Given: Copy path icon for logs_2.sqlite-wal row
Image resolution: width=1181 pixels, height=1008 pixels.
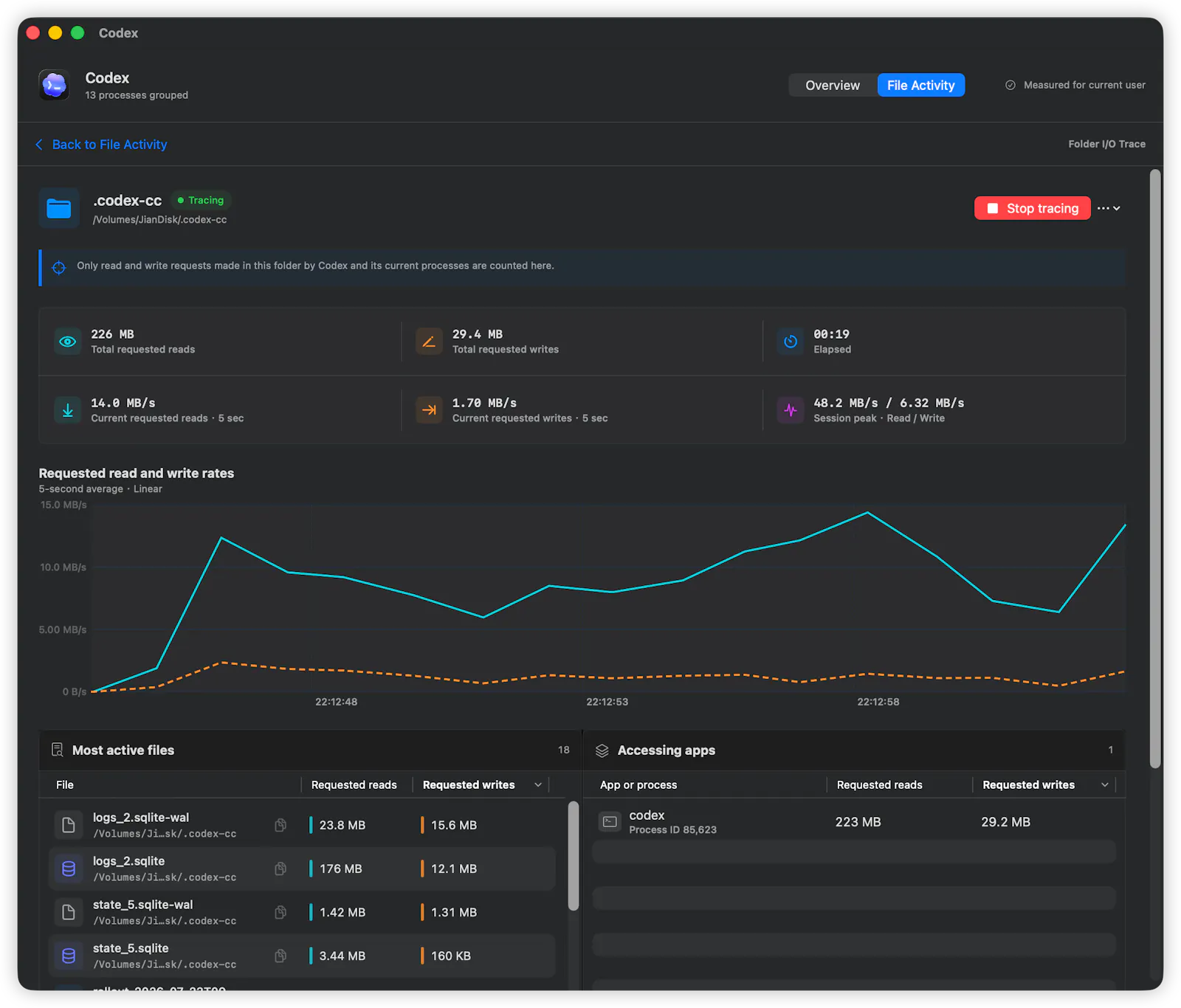Looking at the screenshot, I should (280, 825).
